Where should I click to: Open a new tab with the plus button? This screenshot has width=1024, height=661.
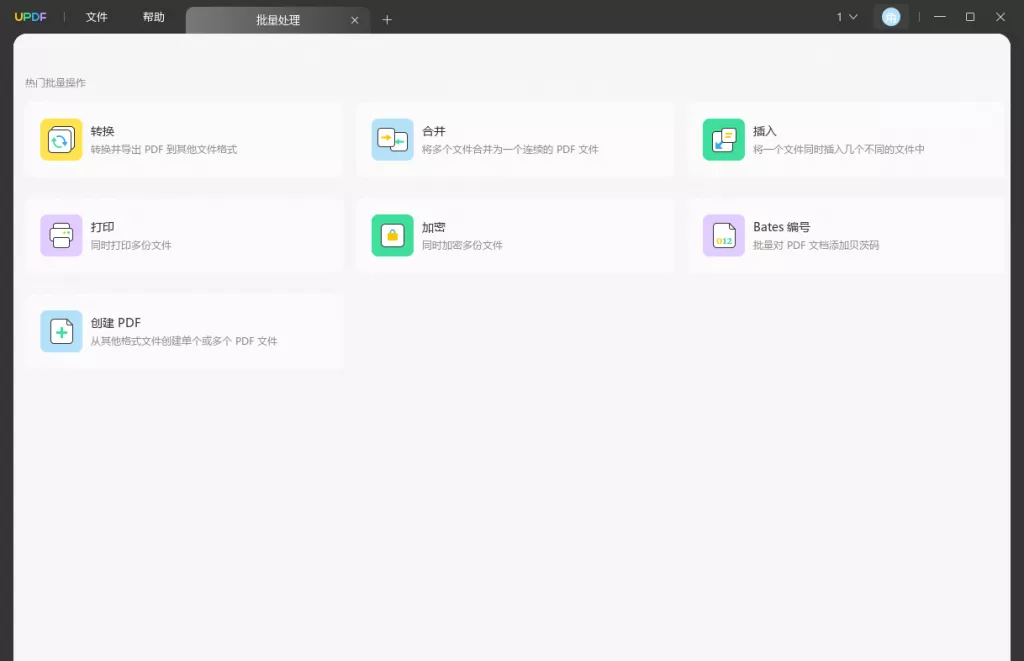pos(387,19)
